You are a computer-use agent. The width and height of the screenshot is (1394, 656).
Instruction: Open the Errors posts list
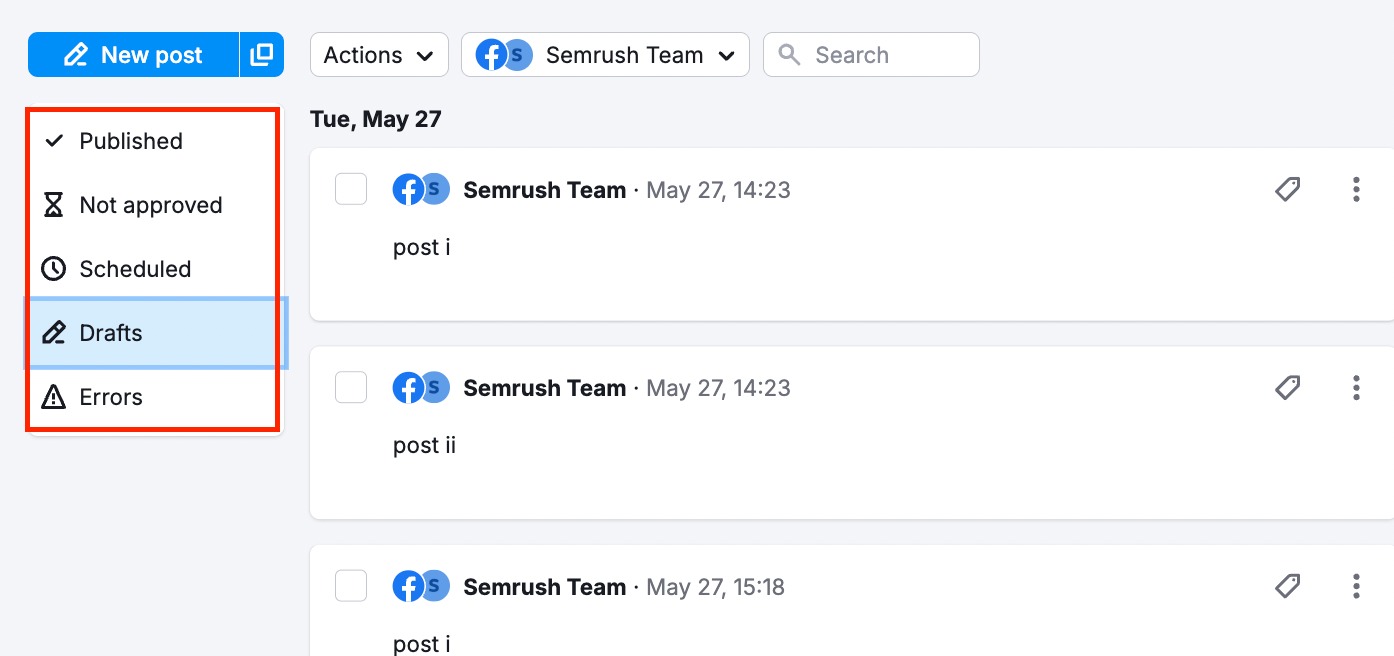pyautogui.click(x=111, y=397)
